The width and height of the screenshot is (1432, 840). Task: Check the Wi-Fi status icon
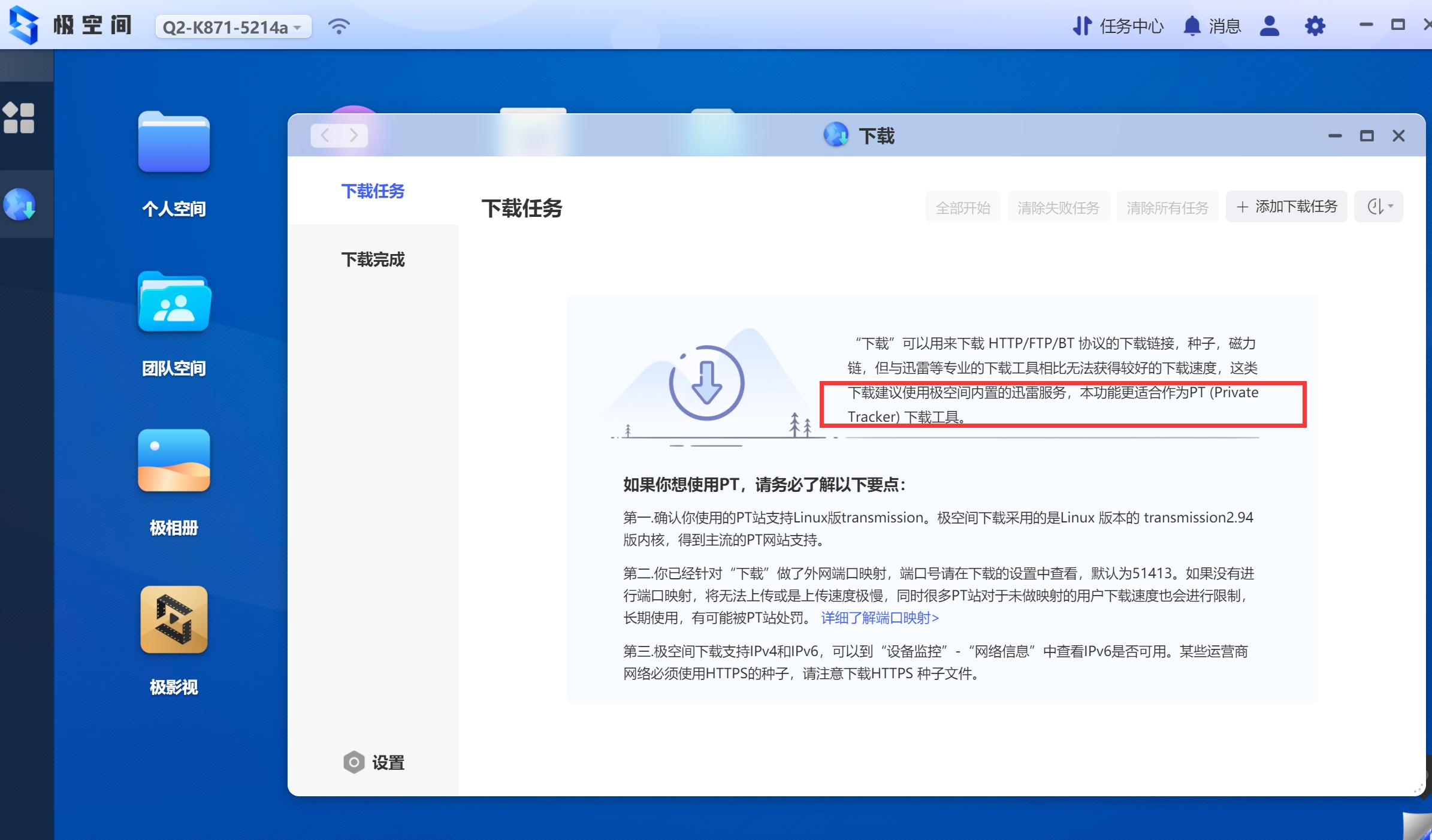click(x=339, y=26)
